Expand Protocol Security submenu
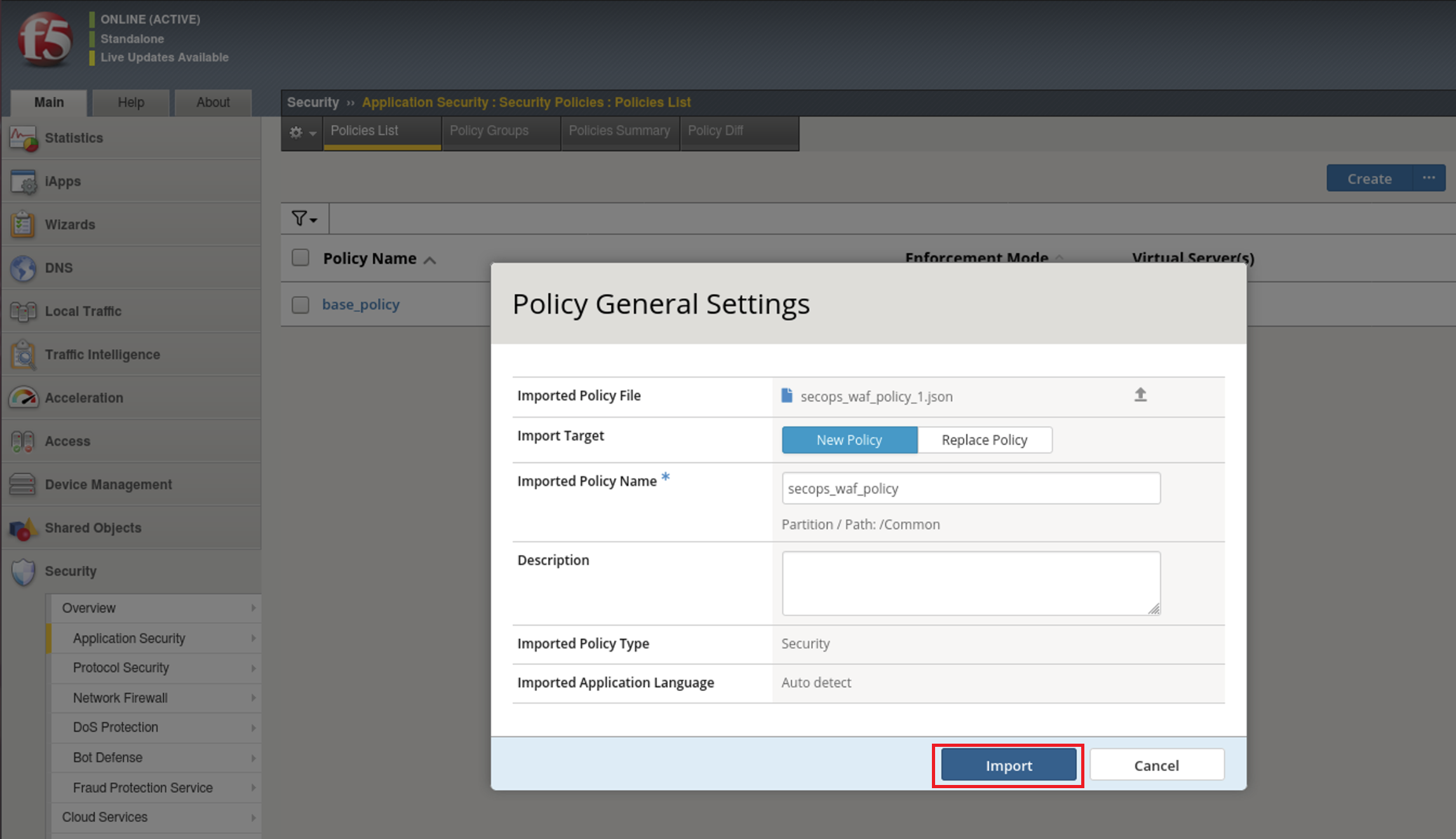The image size is (1456, 839). (x=253, y=668)
